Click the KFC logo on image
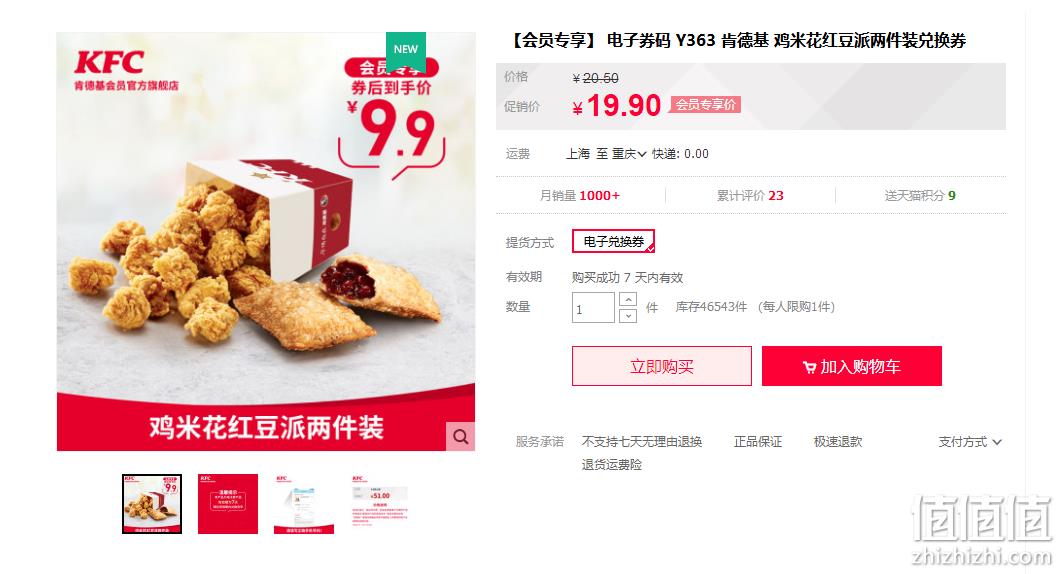This screenshot has width=1061, height=574. 109,62
